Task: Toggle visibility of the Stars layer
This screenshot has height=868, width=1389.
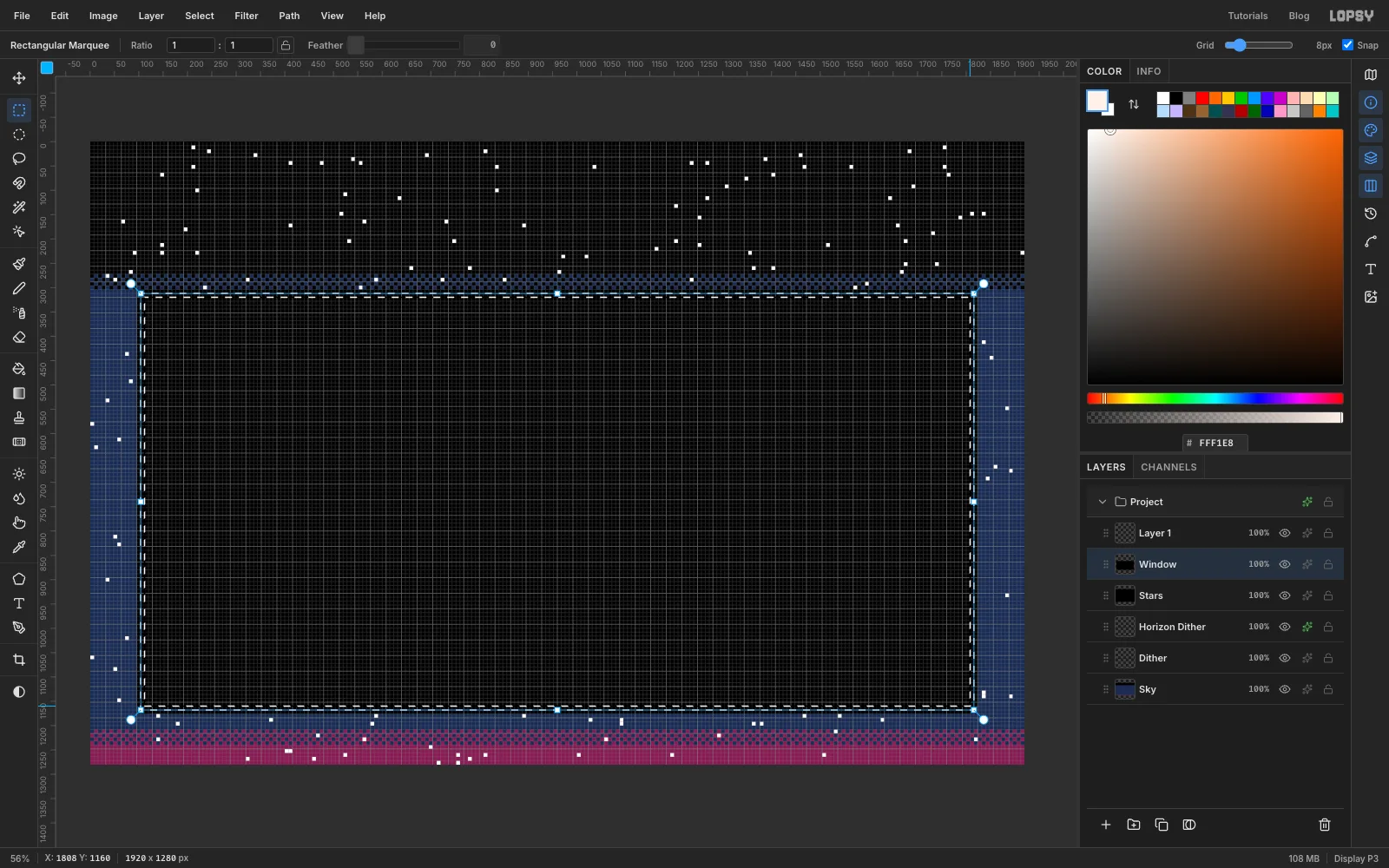Action: [1285, 595]
